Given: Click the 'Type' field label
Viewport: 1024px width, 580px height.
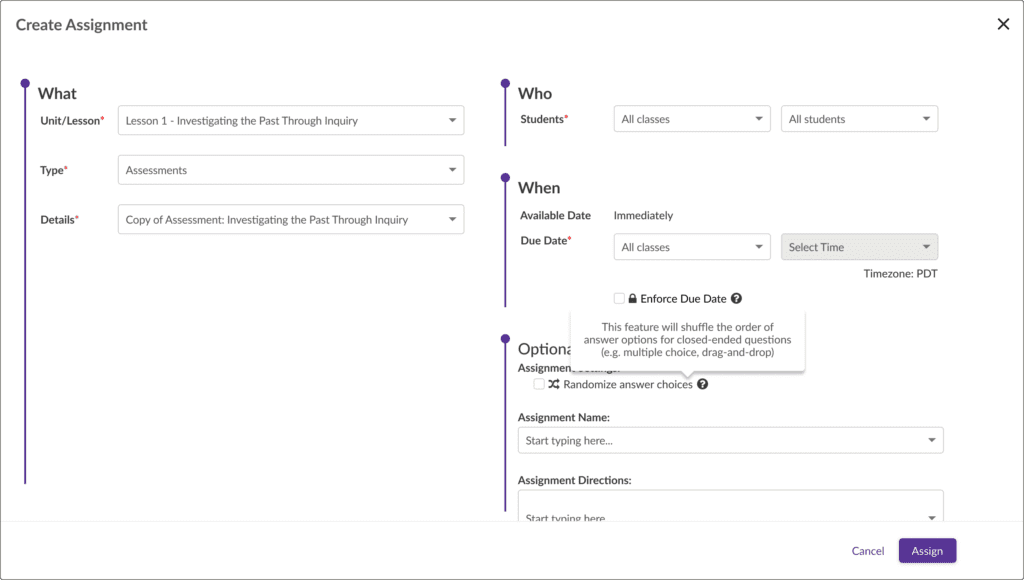Looking at the screenshot, I should click(52, 170).
